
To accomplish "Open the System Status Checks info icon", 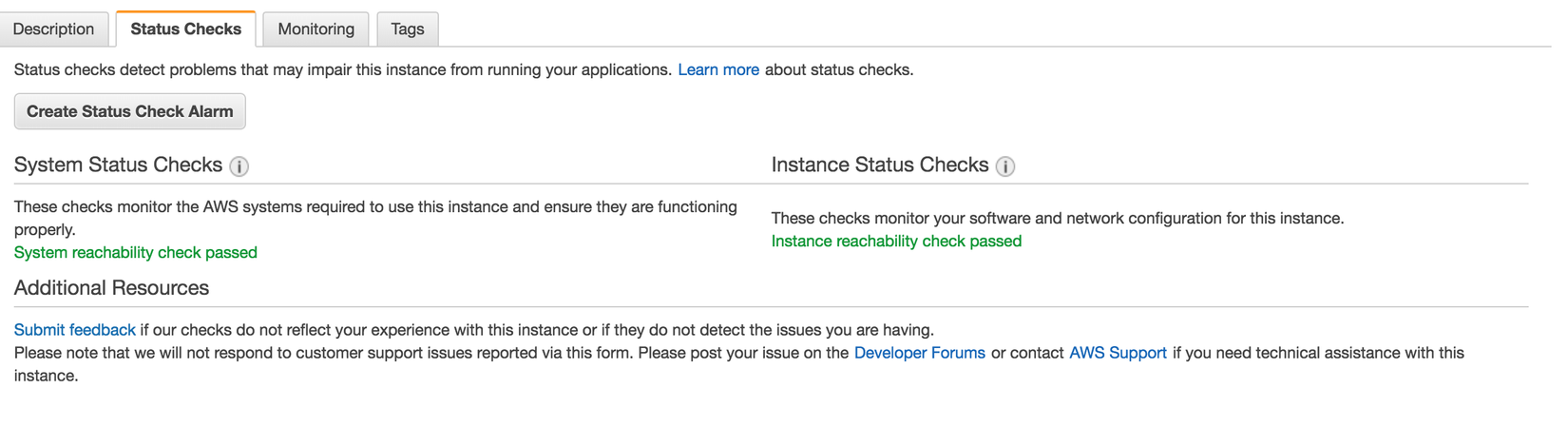I will coord(239,166).
